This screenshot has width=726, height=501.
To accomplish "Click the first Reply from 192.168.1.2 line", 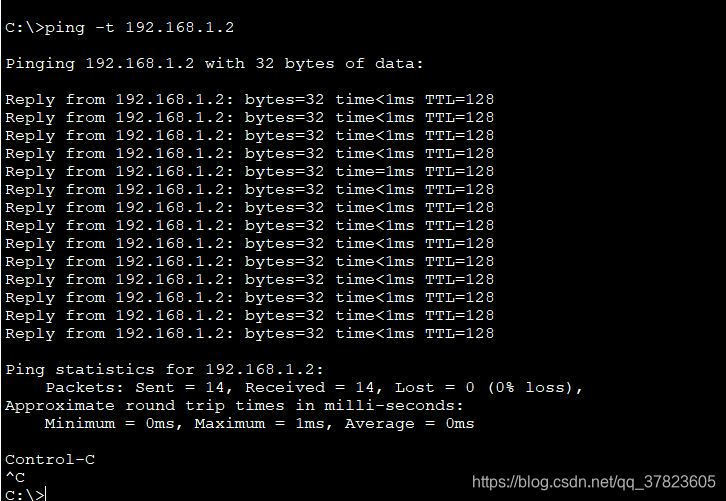I will tap(250, 100).
